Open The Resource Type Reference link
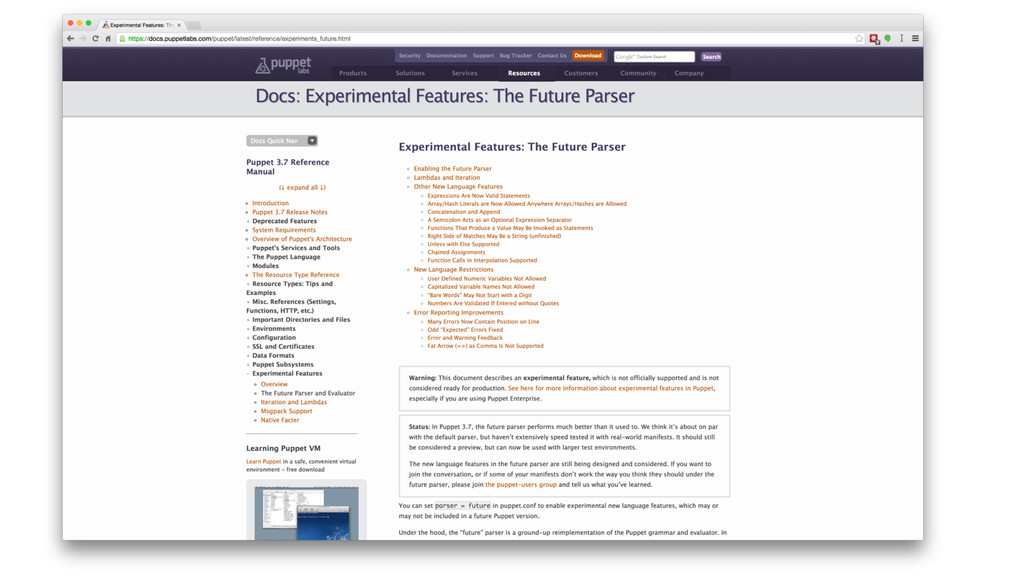The width and height of the screenshot is (1024, 576). pyautogui.click(x=296, y=275)
